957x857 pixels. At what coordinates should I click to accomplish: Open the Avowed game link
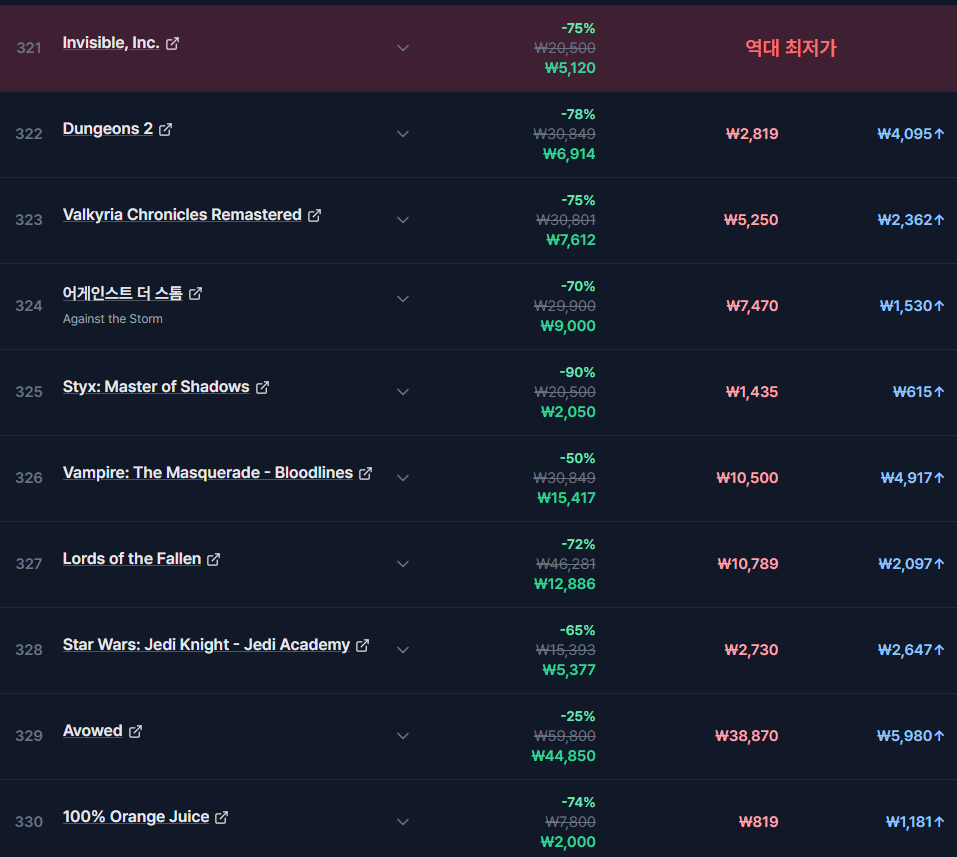93,731
